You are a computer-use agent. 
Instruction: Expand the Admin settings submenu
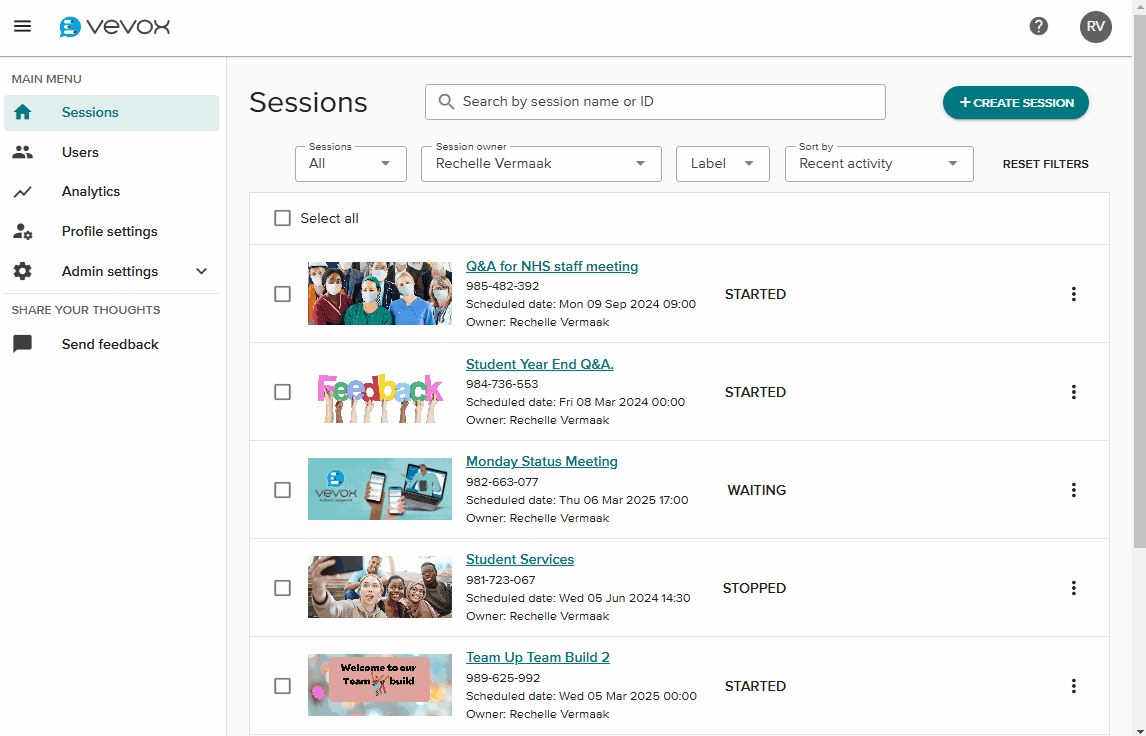click(201, 271)
